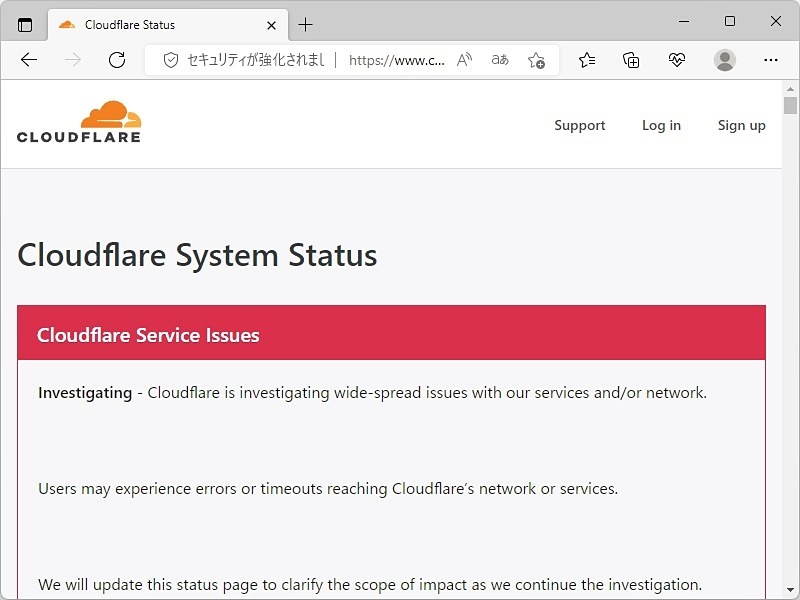Add this page to favorites
800x600 pixels.
pyautogui.click(x=536, y=60)
